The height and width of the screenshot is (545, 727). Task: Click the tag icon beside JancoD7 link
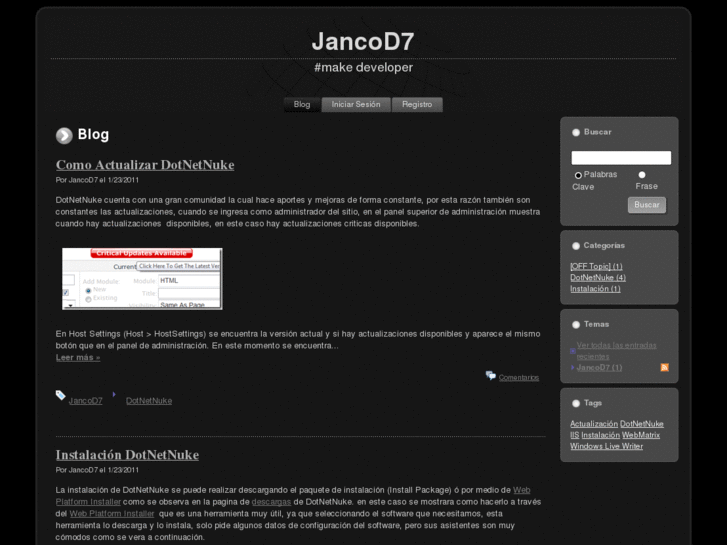(60, 395)
